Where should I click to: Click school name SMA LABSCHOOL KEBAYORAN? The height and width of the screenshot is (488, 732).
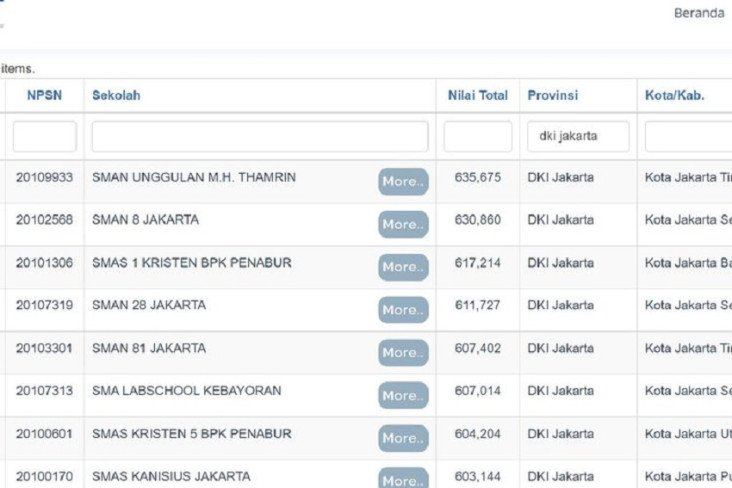[x=187, y=391]
